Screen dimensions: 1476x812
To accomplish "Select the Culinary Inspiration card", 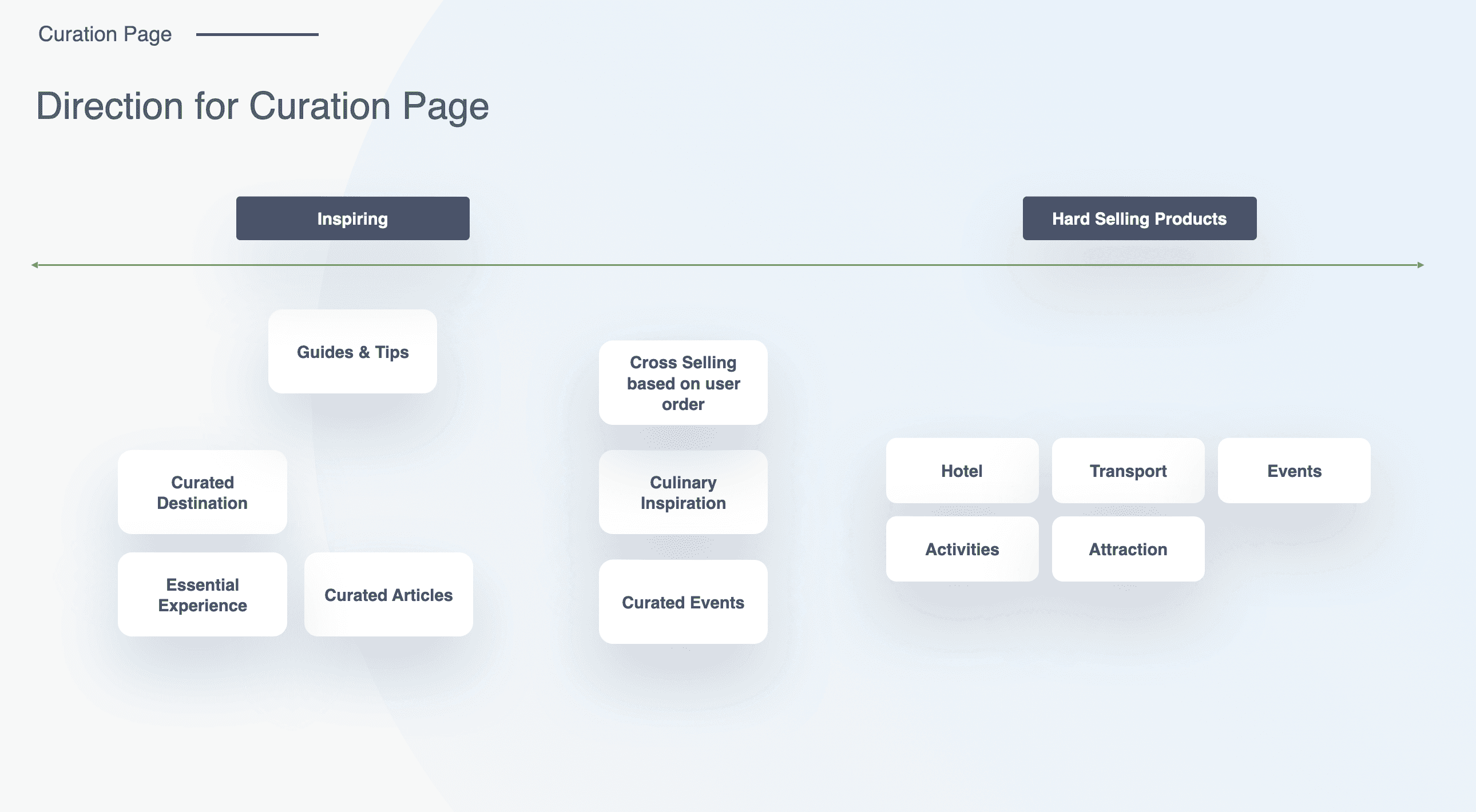I will [x=683, y=492].
